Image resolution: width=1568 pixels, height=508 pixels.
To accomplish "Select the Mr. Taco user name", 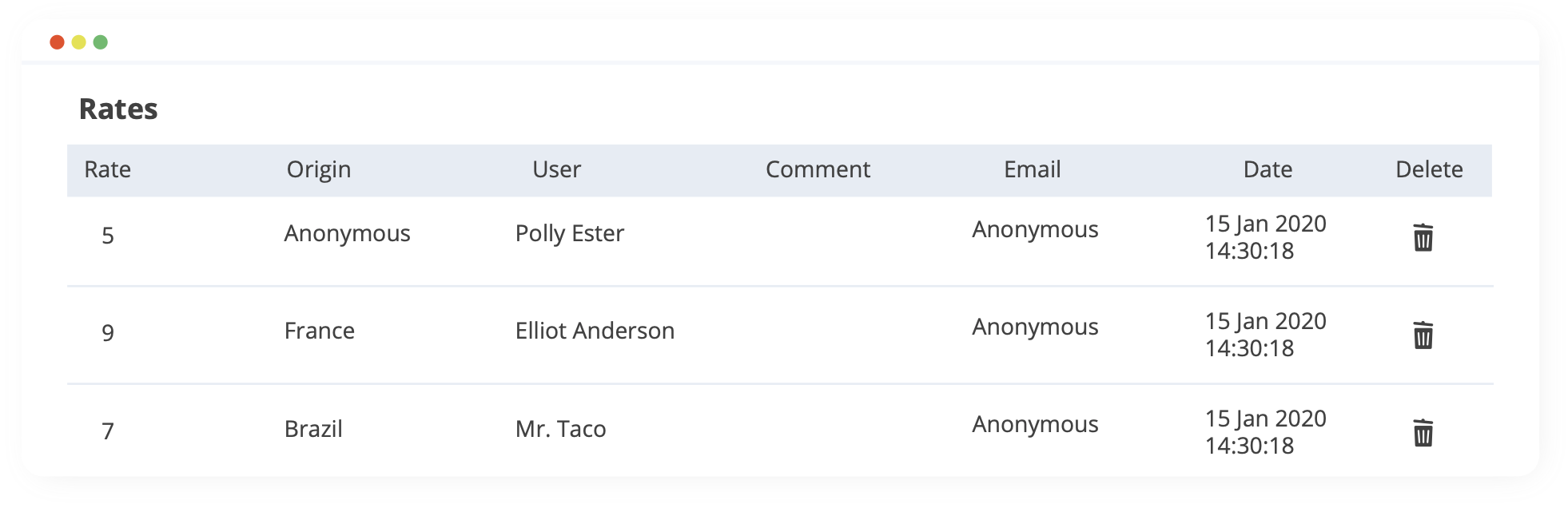I will (x=561, y=429).
